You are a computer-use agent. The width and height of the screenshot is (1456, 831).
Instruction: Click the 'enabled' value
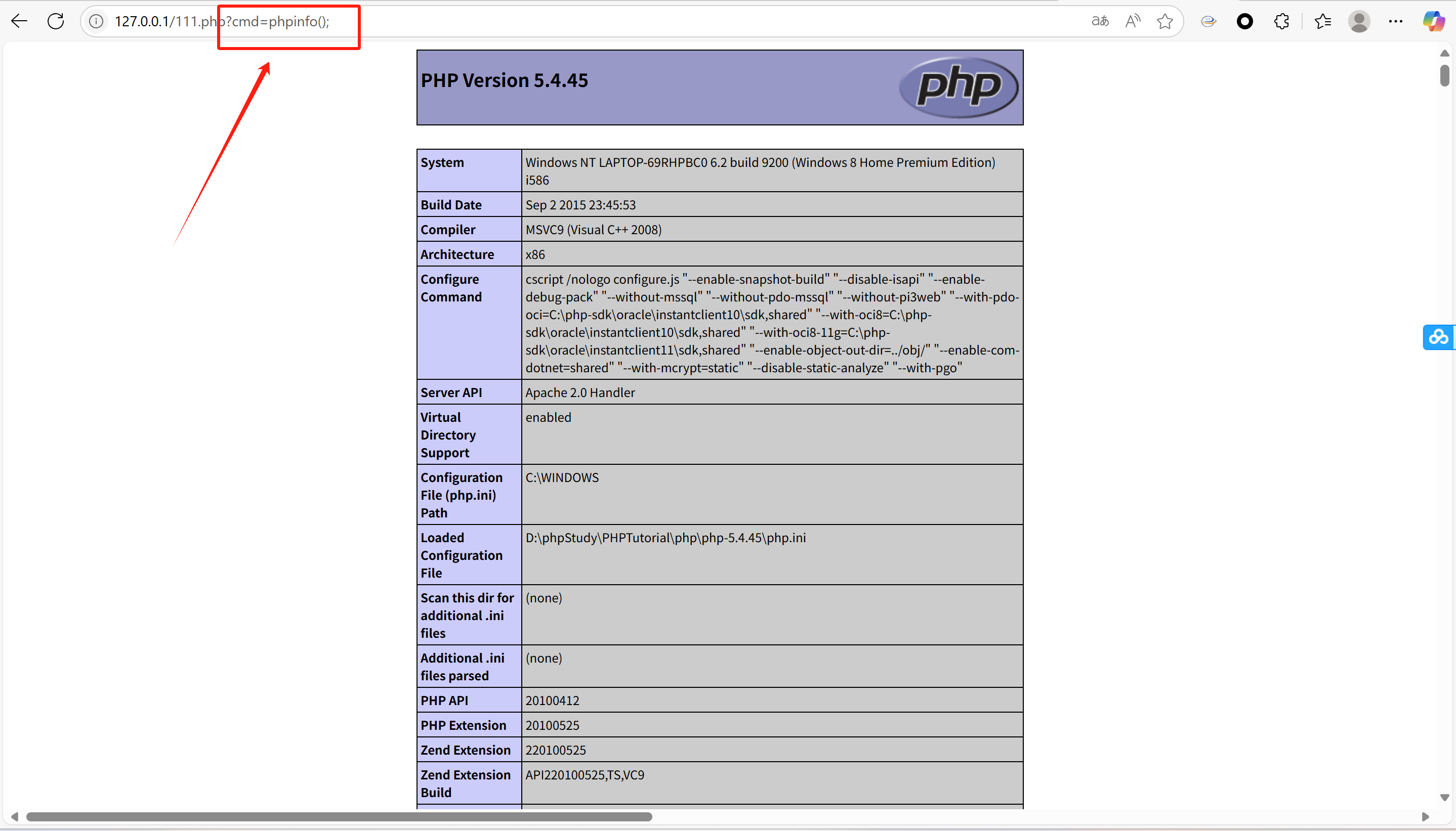pyautogui.click(x=548, y=417)
